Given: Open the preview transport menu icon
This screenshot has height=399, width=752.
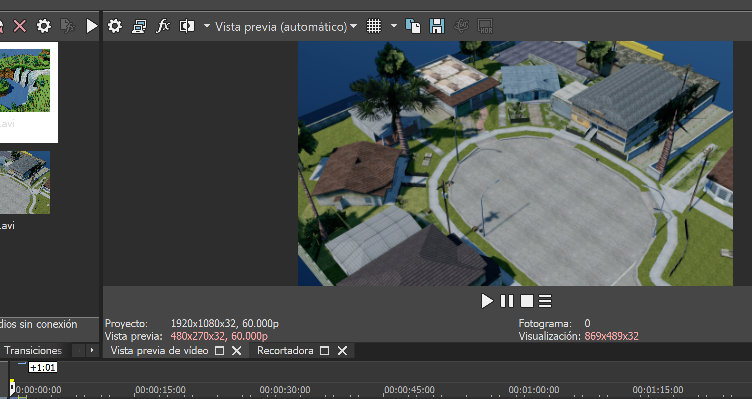Looking at the screenshot, I should [545, 301].
